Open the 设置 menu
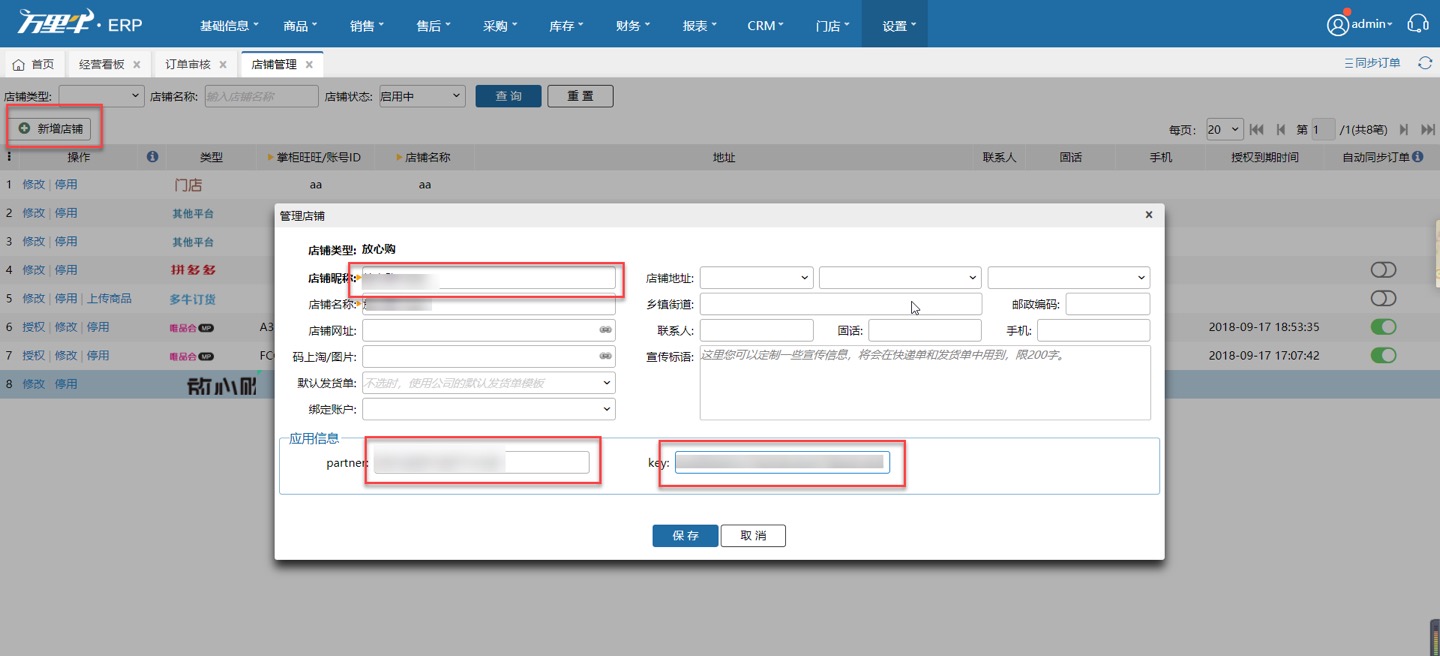Viewport: 1440px width, 656px height. click(895, 24)
